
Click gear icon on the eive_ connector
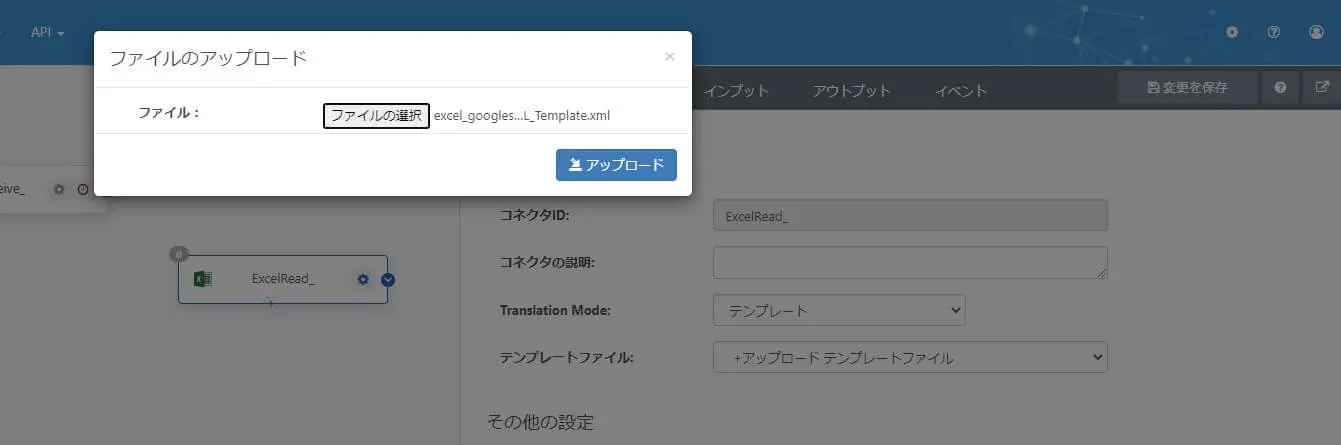pyautogui.click(x=59, y=189)
